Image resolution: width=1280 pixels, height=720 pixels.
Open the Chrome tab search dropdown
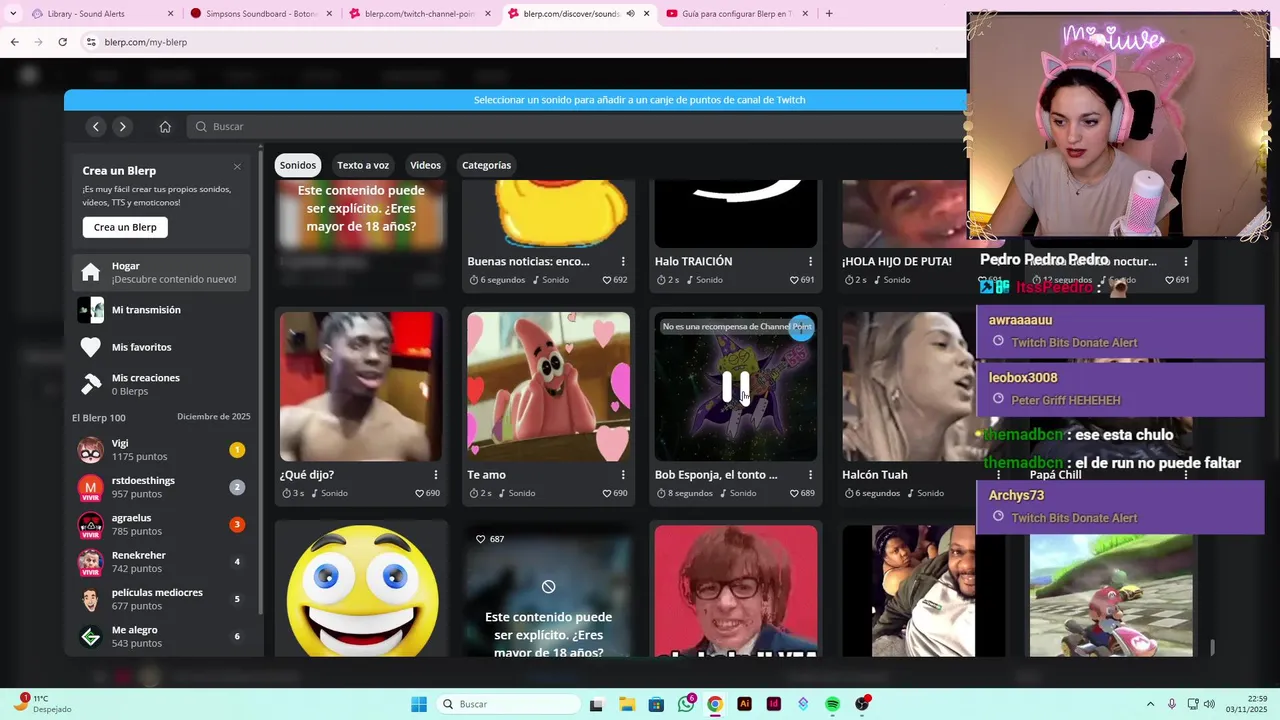(12, 14)
